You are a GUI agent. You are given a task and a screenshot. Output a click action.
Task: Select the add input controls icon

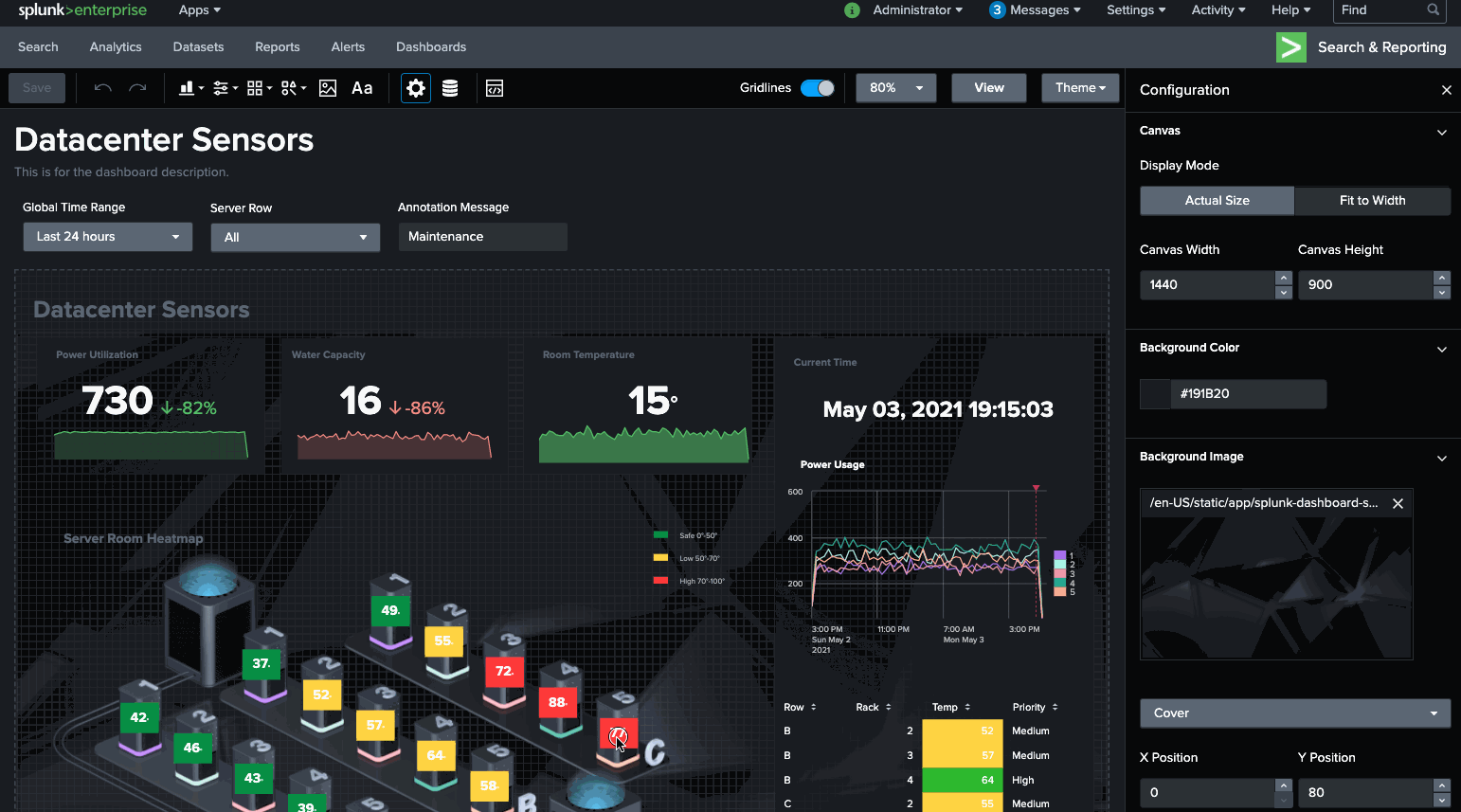221,87
